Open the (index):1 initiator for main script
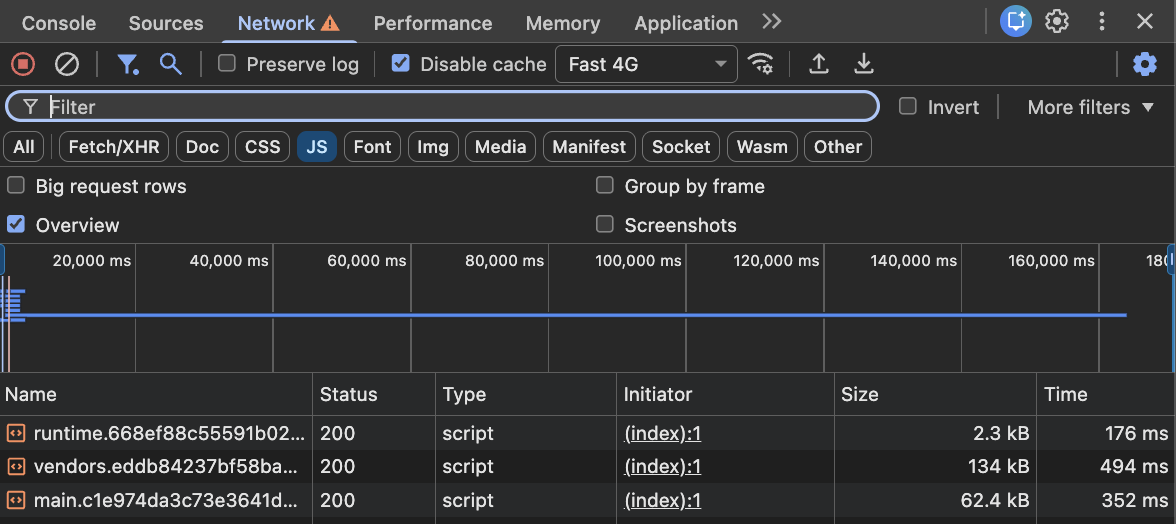This screenshot has width=1176, height=524. (663, 500)
